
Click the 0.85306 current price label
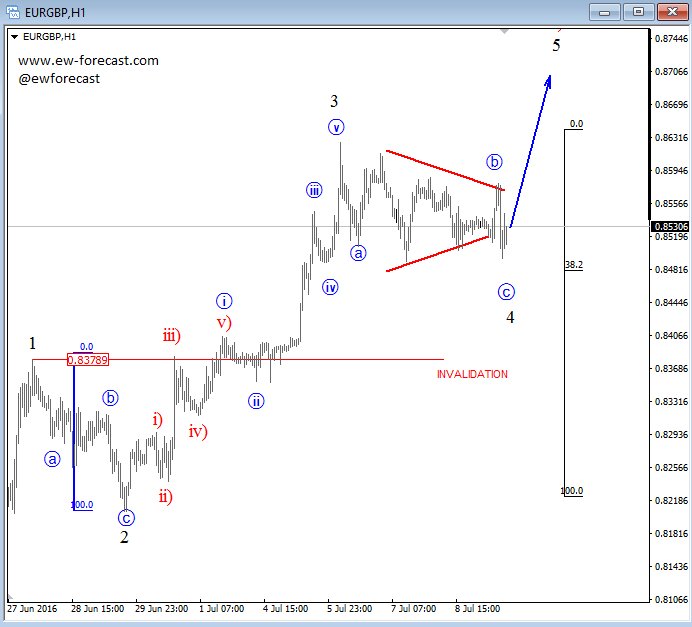671,226
